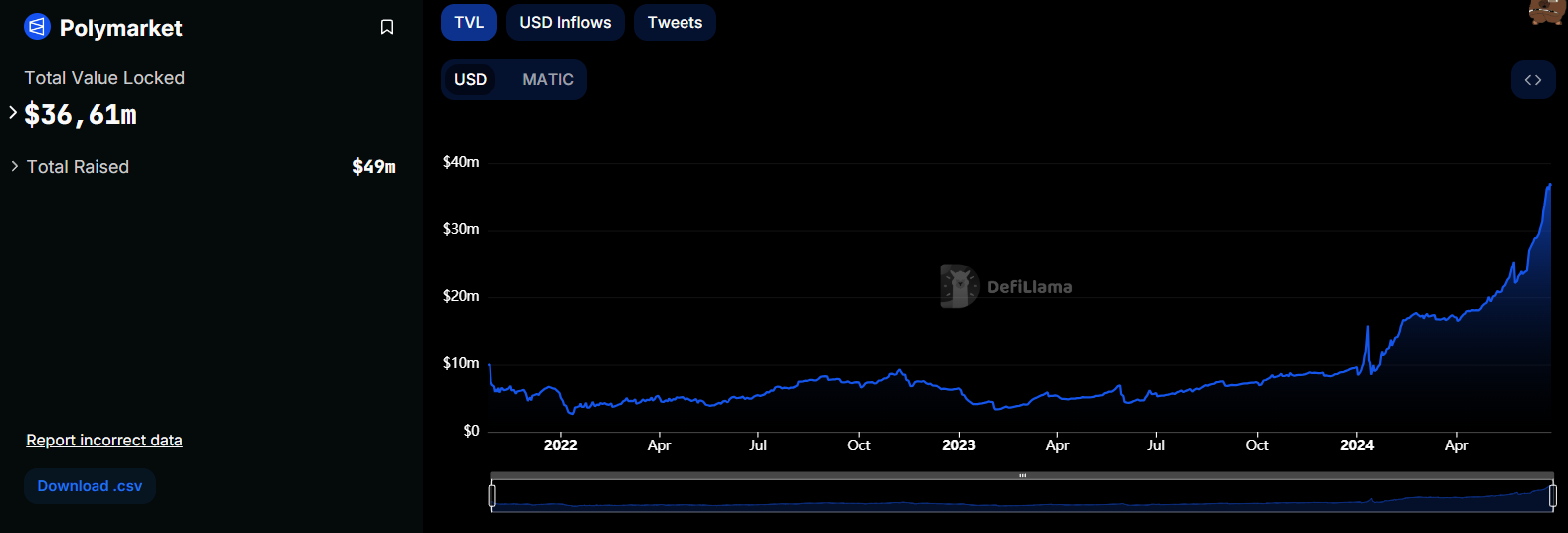The width and height of the screenshot is (1568, 533).
Task: Switch chart denomination to USD
Action: [x=471, y=79]
